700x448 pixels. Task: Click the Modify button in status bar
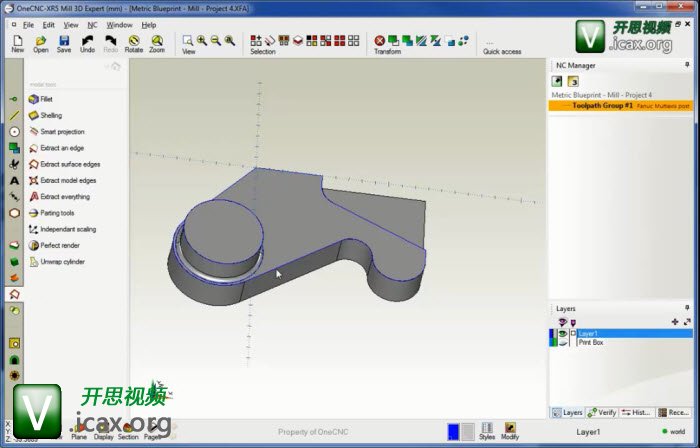[x=510, y=431]
